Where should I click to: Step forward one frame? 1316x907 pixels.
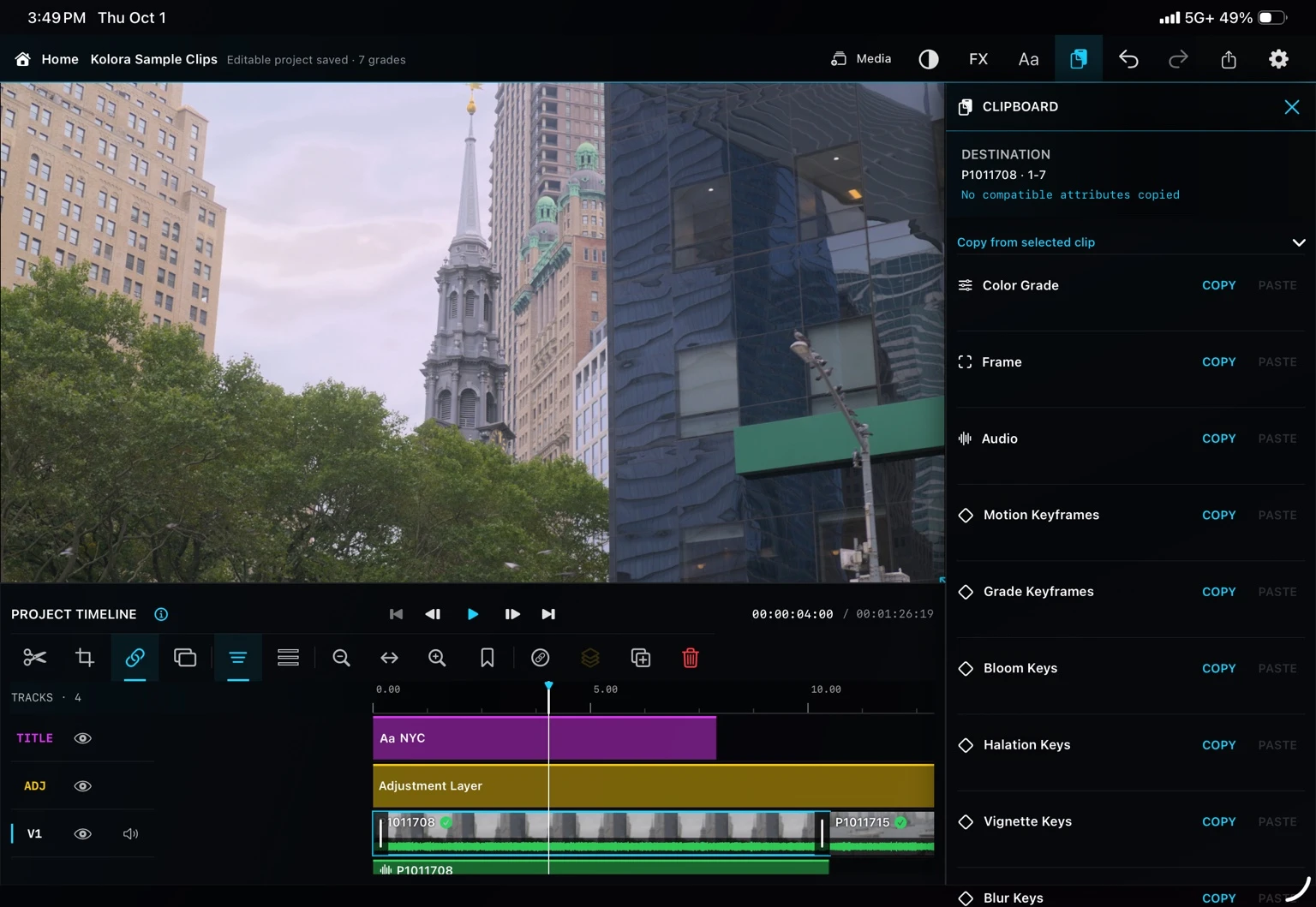click(x=512, y=614)
